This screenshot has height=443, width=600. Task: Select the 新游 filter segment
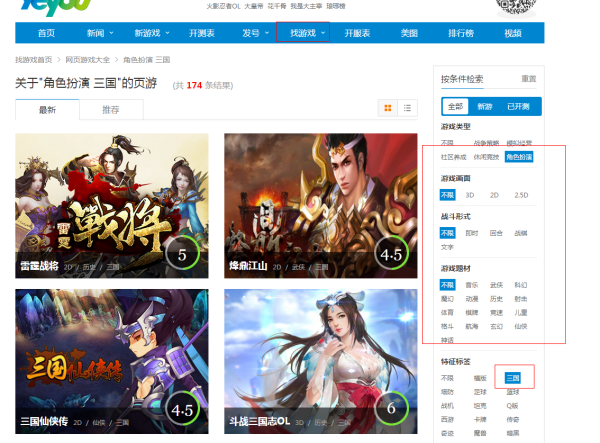click(485, 106)
